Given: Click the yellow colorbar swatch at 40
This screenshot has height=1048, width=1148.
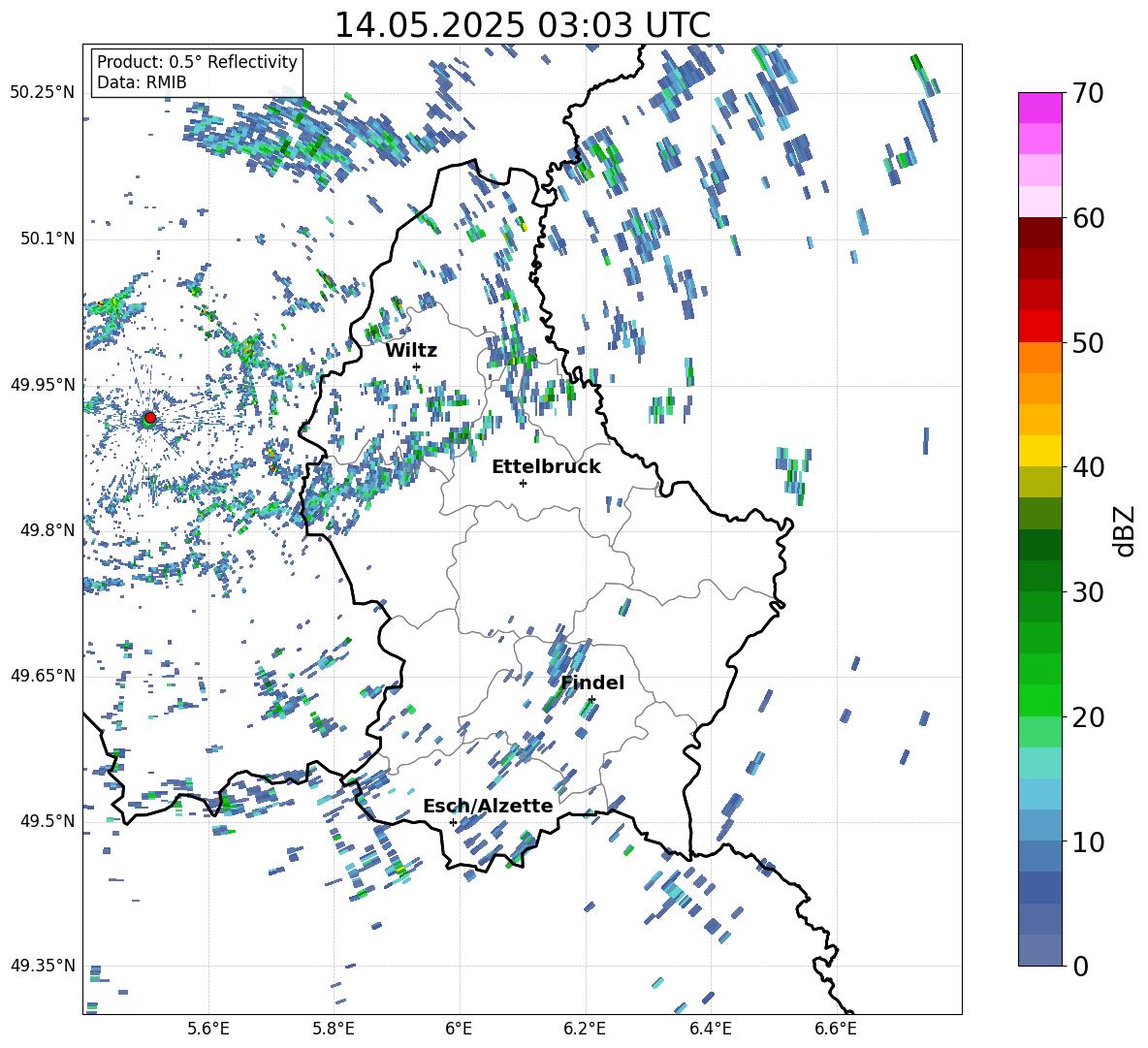Looking at the screenshot, I should point(1039,451).
